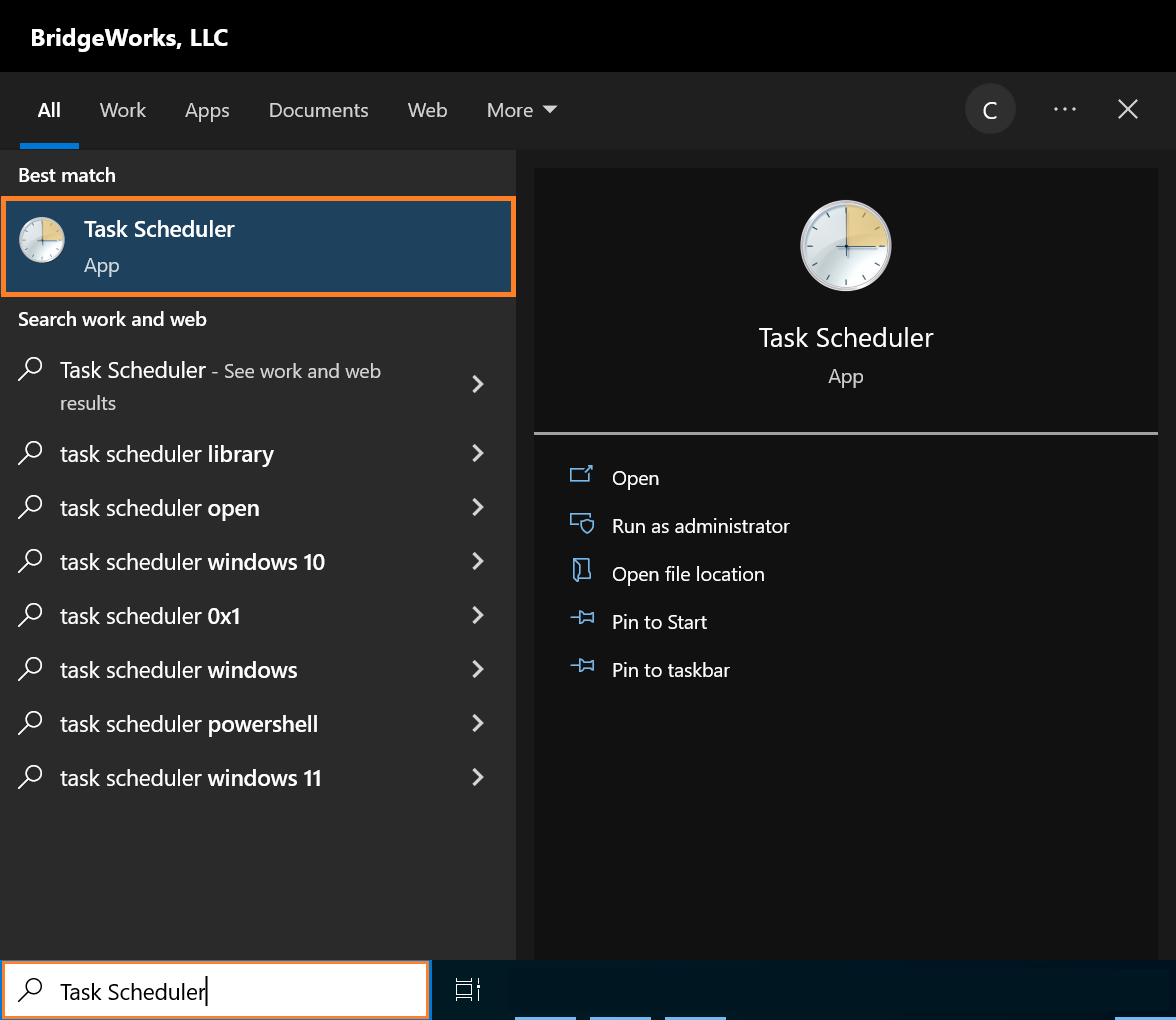Select the 'task scheduler library' suggestion

[258, 454]
